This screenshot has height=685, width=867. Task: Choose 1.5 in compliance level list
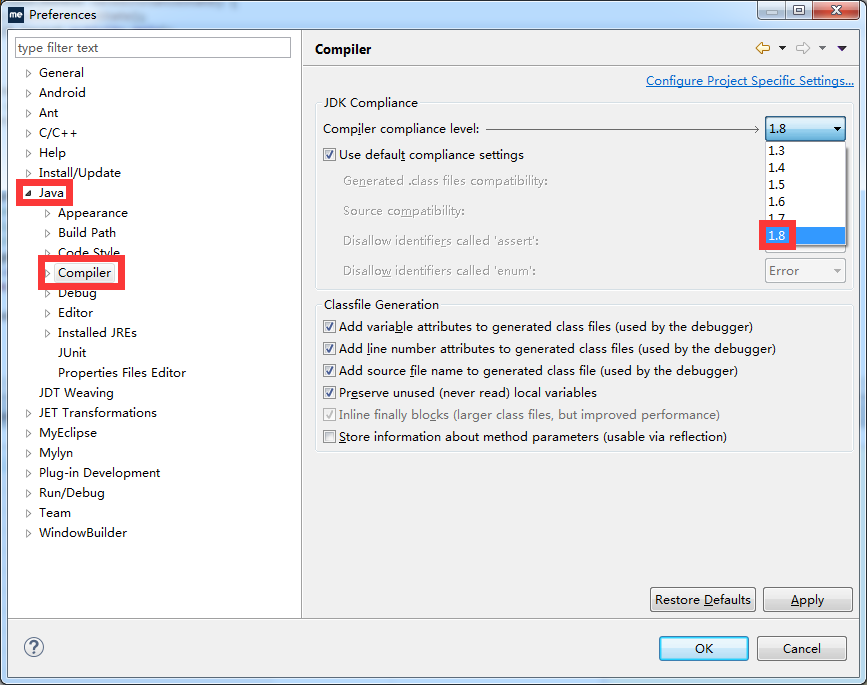coord(805,185)
